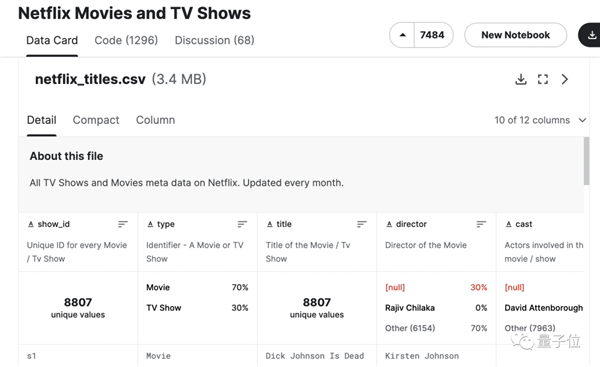
Task: Click the cast column header
Action: click(x=523, y=224)
